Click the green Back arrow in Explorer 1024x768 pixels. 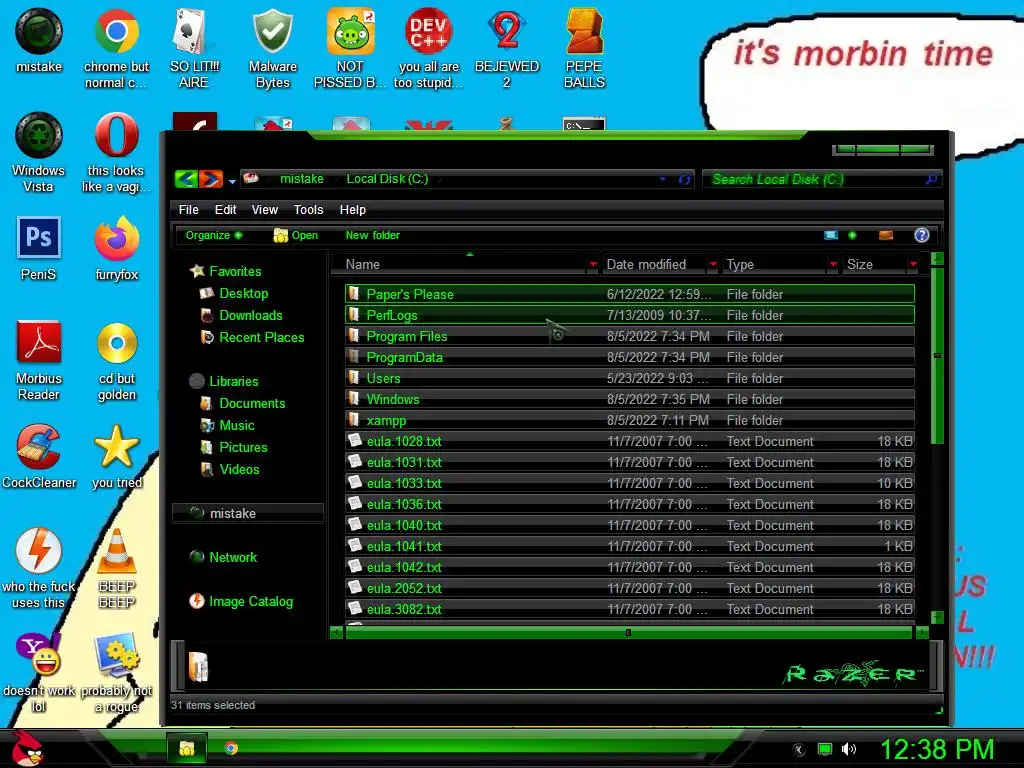point(186,178)
